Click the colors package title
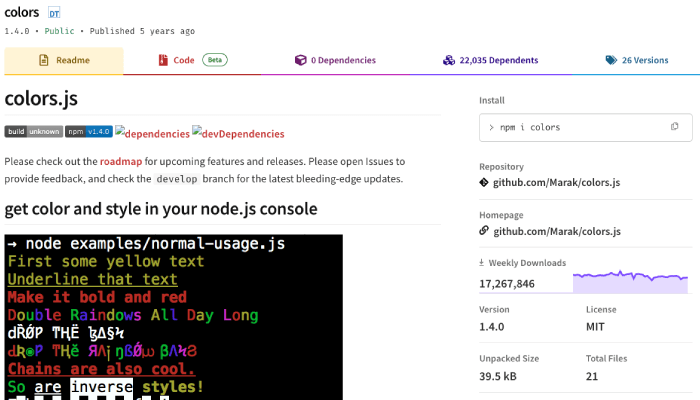Viewport: 700px width, 400px height. (x=22, y=12)
